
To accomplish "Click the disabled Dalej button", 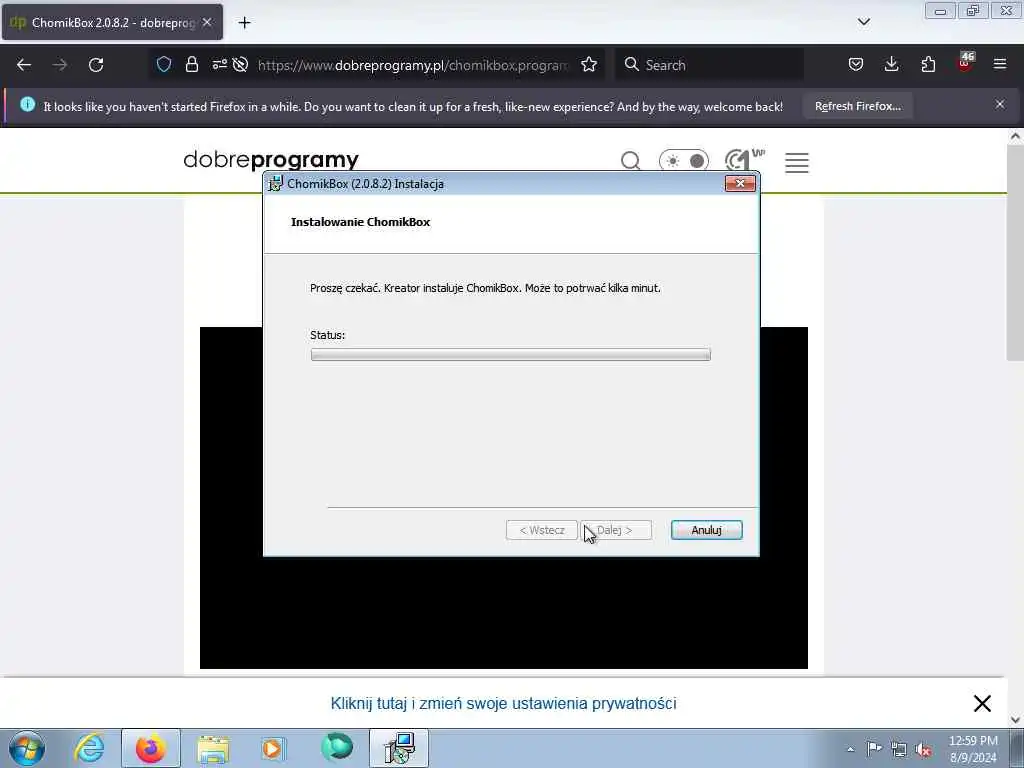I will [616, 530].
